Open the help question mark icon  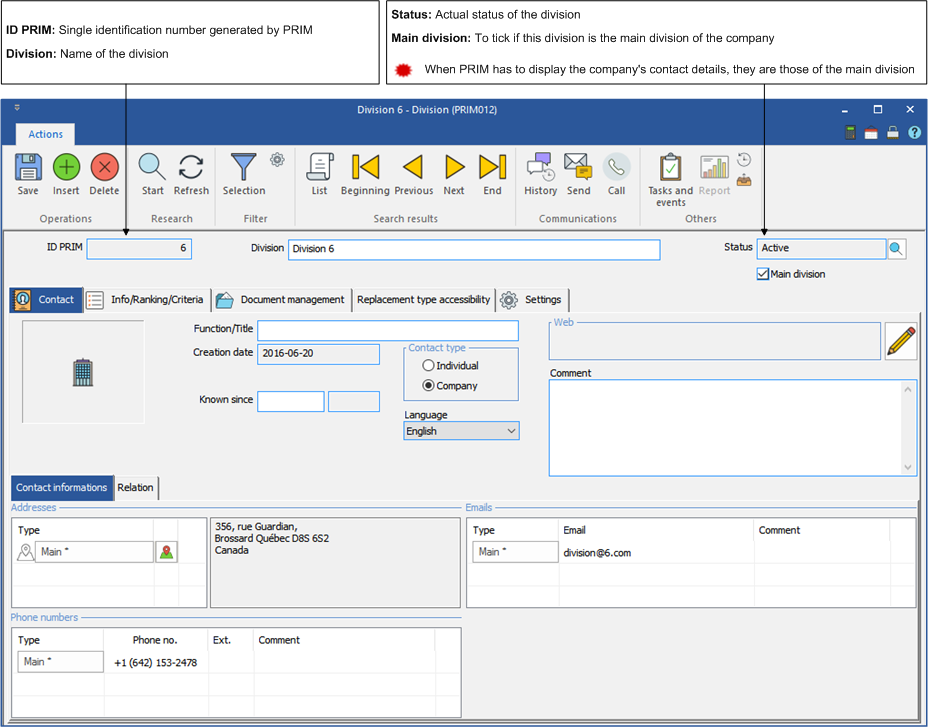[x=914, y=133]
